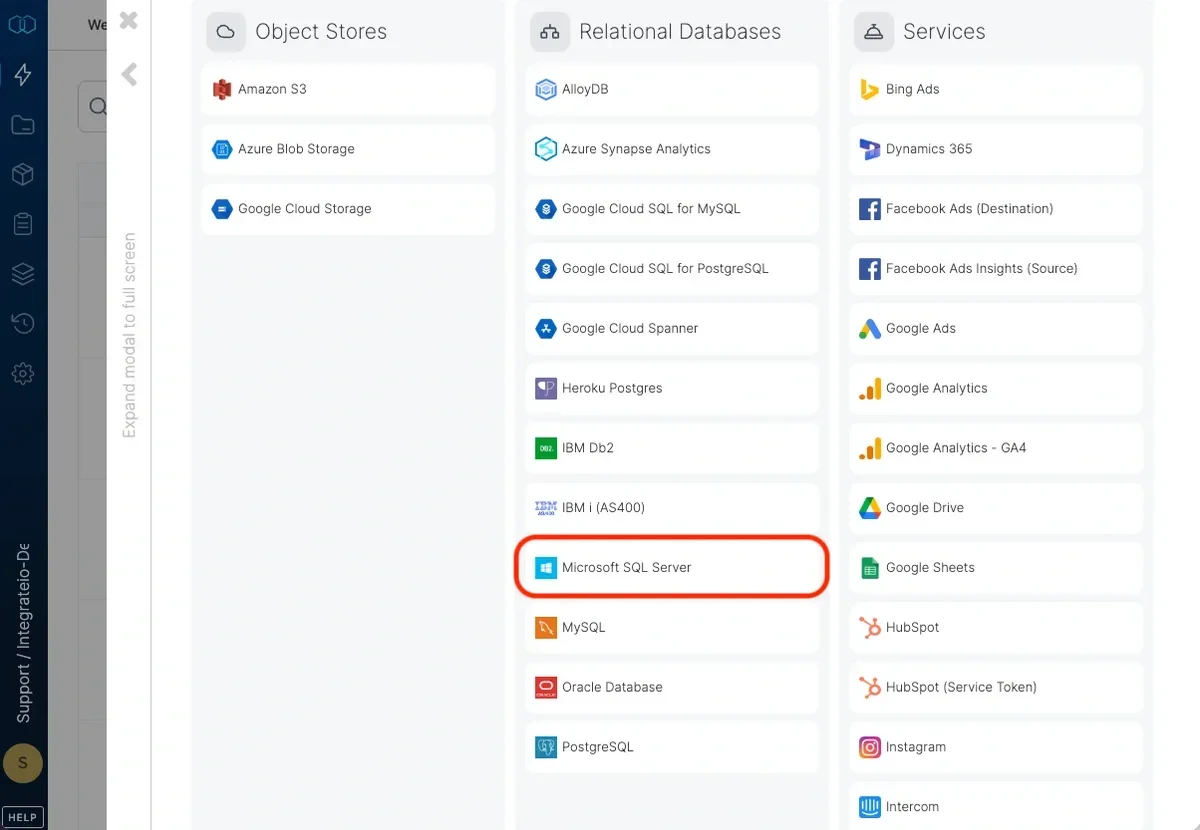Click the folder icon in the left sidebar

click(x=22, y=124)
